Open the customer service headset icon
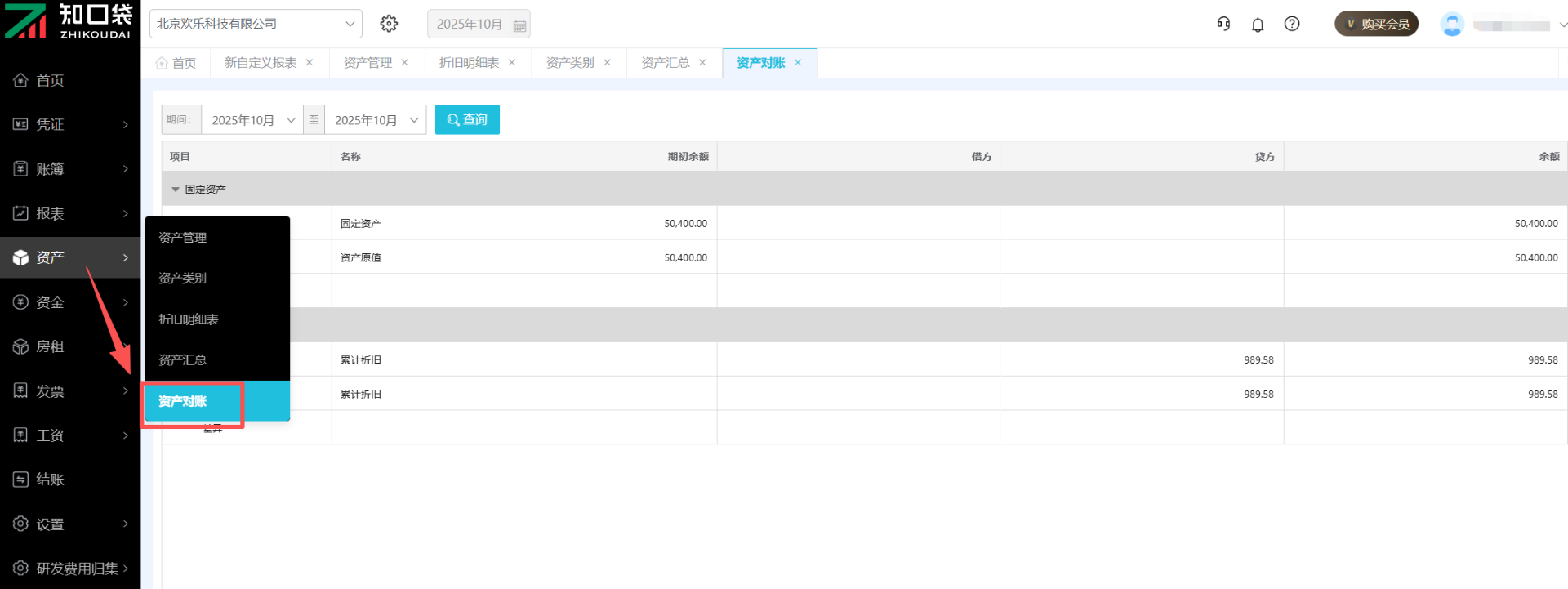 click(1223, 24)
